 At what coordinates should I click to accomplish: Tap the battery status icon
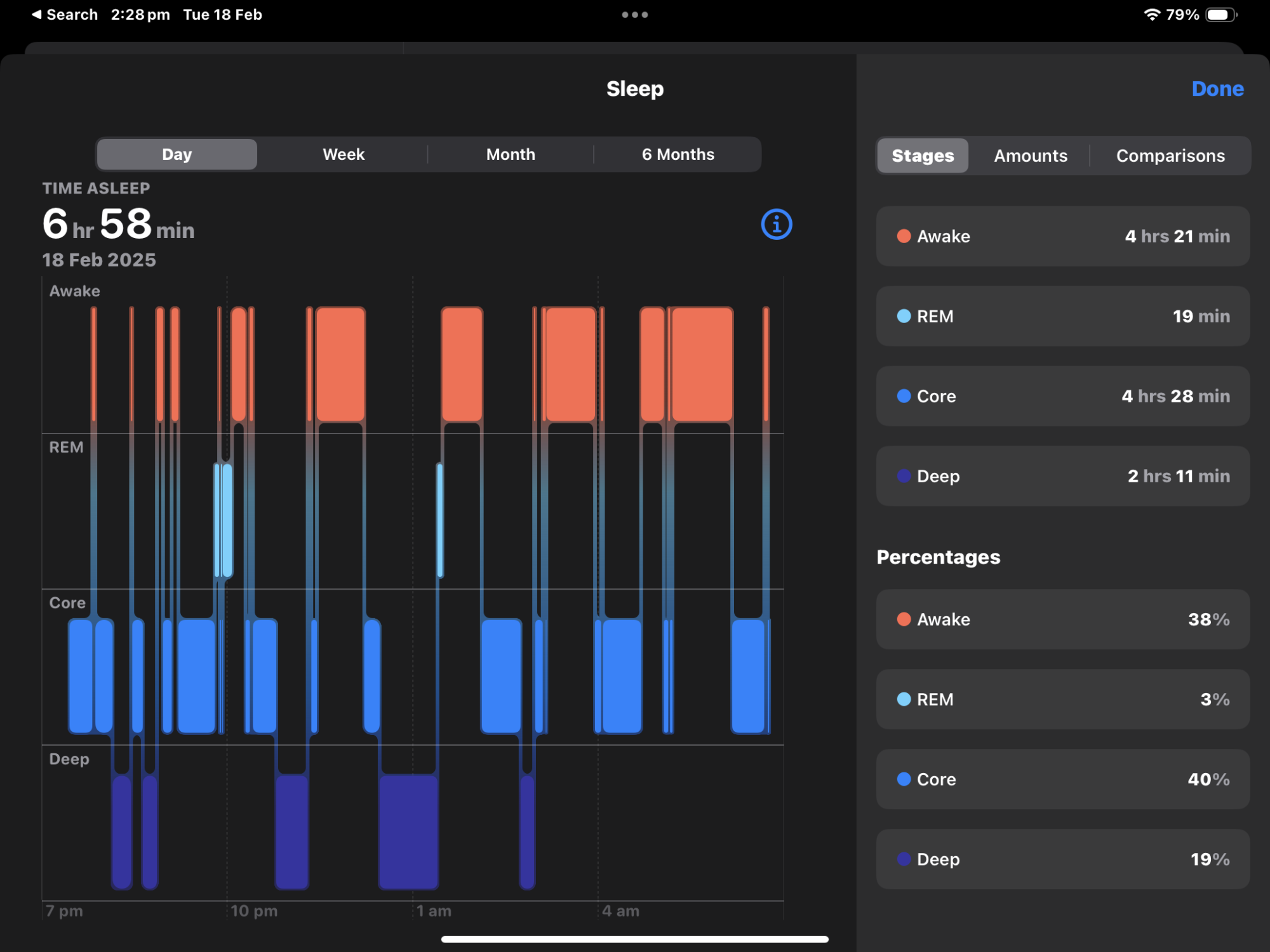point(1220,15)
